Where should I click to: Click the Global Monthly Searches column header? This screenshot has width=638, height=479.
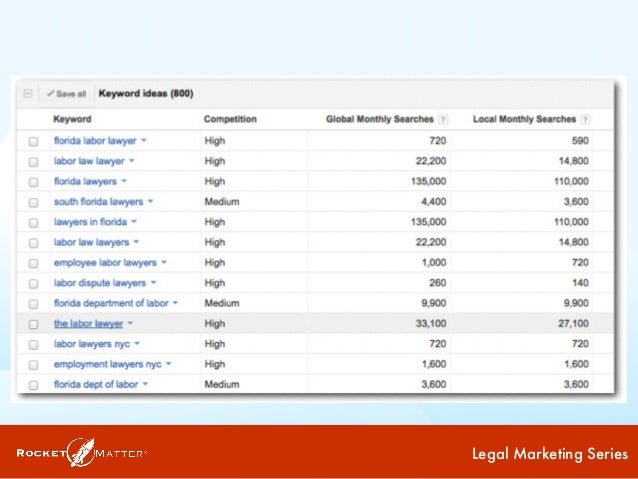click(x=380, y=120)
